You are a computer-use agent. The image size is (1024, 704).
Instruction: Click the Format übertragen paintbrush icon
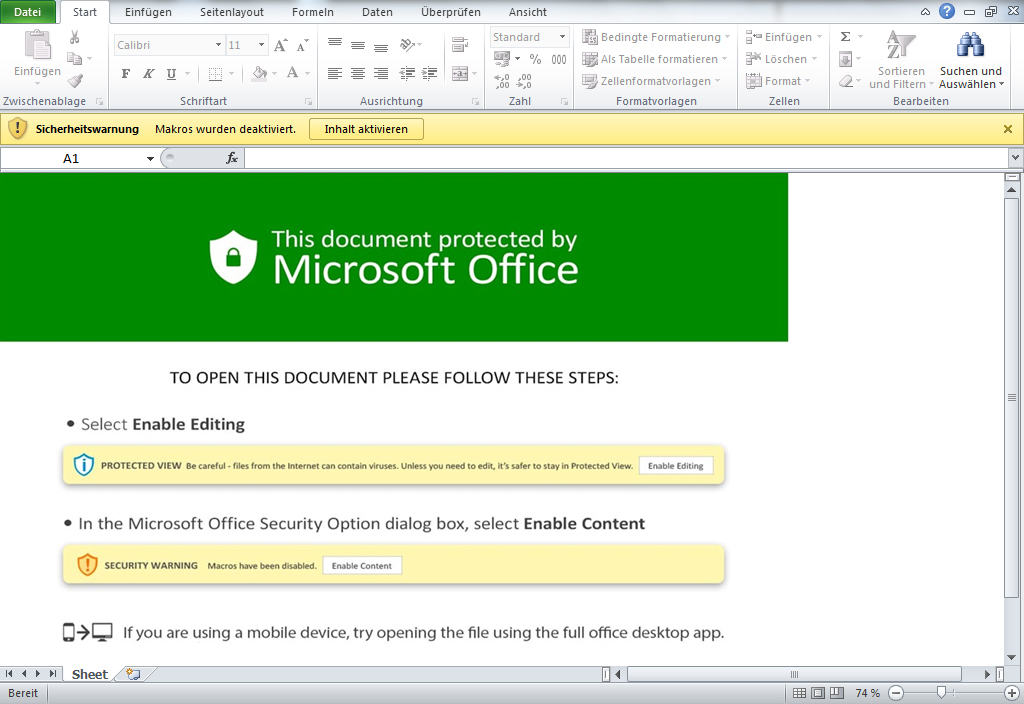tap(74, 80)
